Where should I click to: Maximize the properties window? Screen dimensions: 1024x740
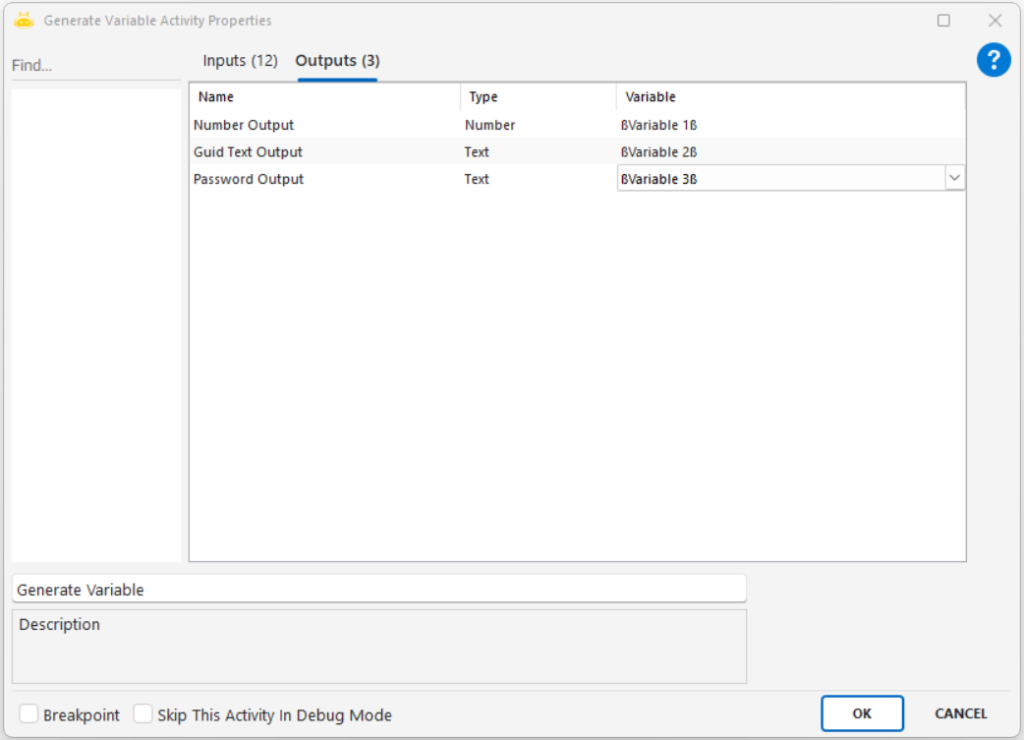(943, 20)
